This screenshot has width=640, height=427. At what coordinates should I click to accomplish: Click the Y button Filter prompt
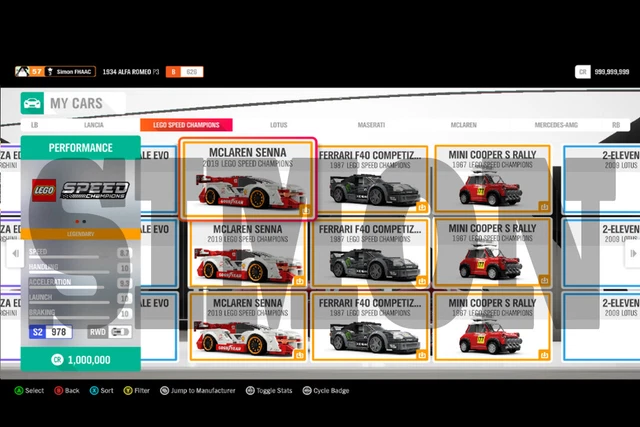[137, 391]
